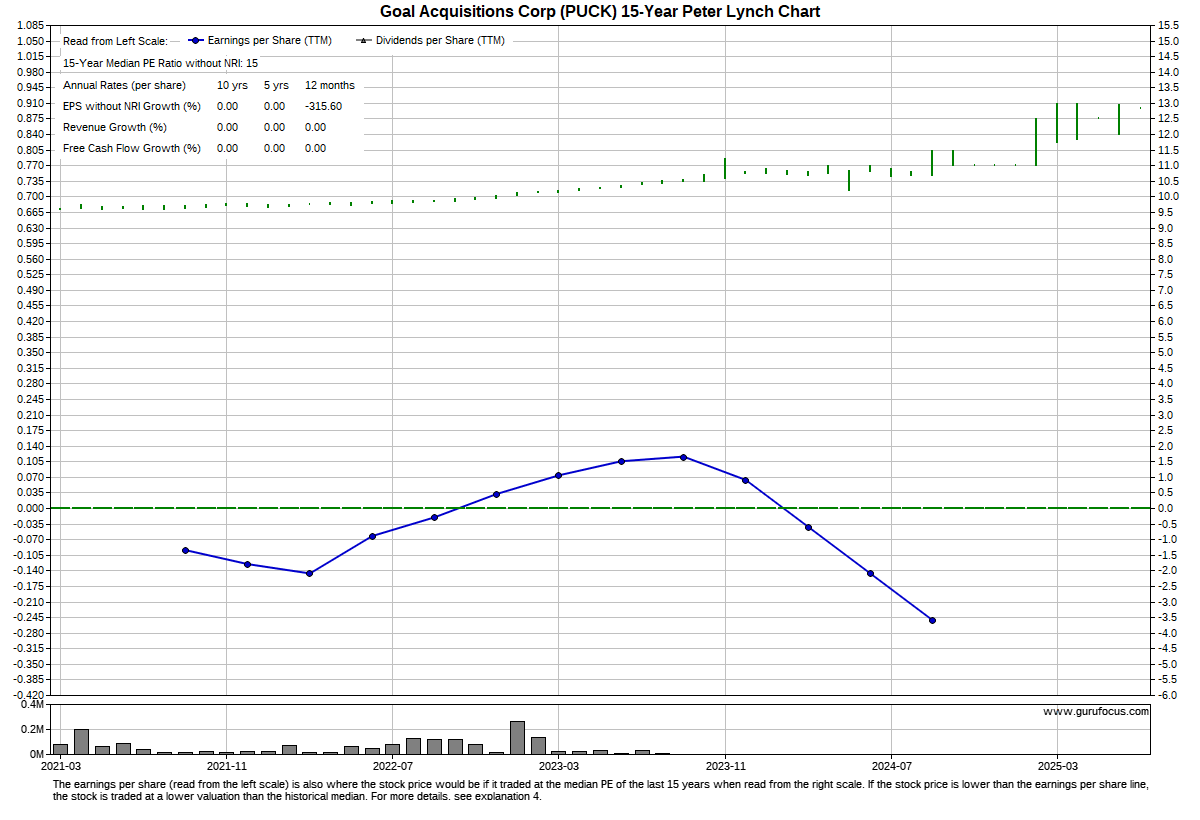
Task: Click the 0.4M volume axis label
Action: point(32,705)
